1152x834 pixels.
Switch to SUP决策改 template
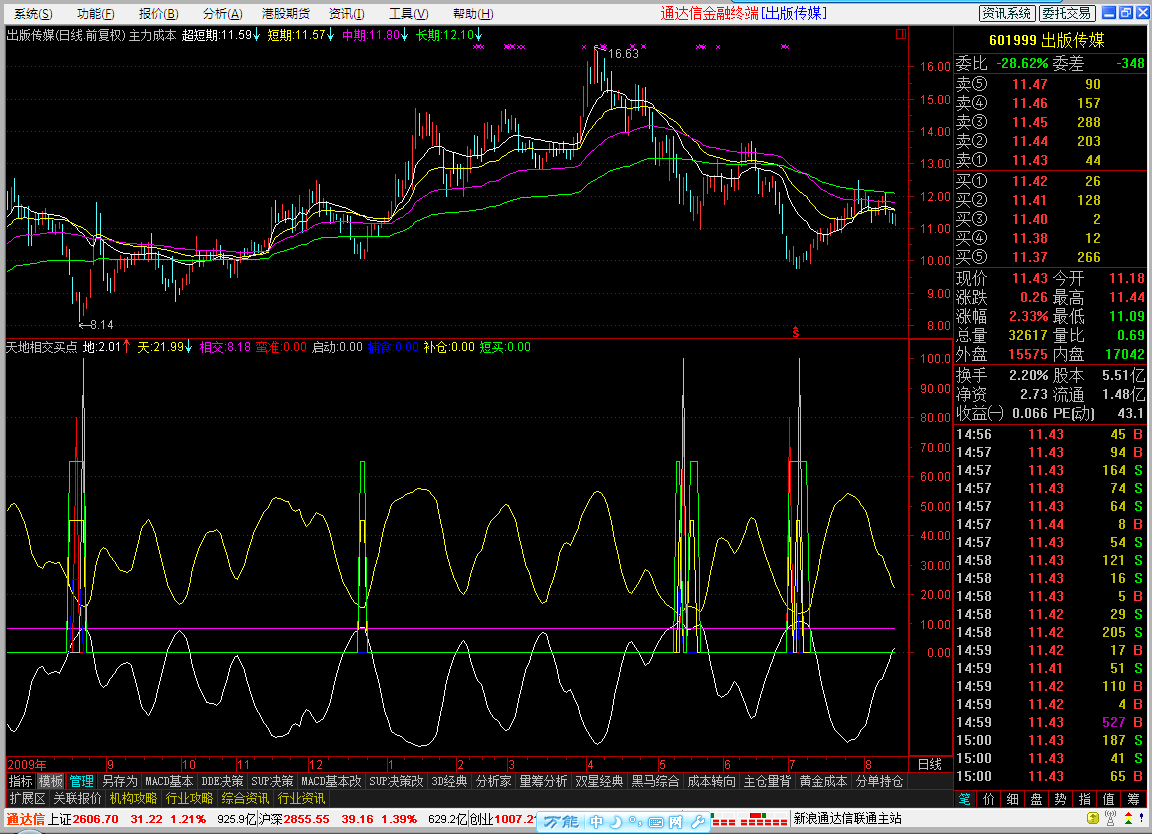click(x=397, y=781)
